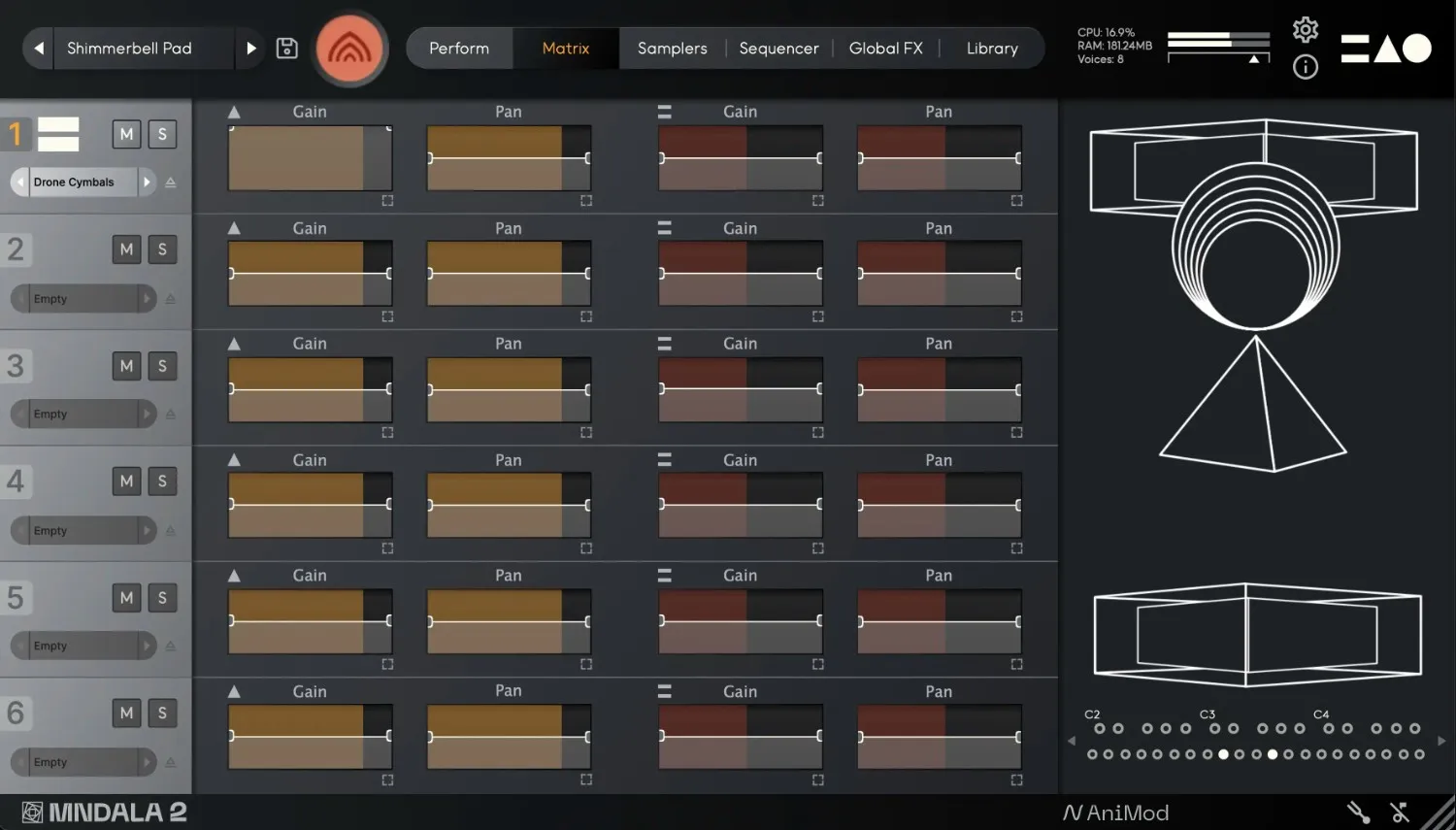Click the orange Mandala logo button
1456x830 pixels.
click(x=350, y=49)
